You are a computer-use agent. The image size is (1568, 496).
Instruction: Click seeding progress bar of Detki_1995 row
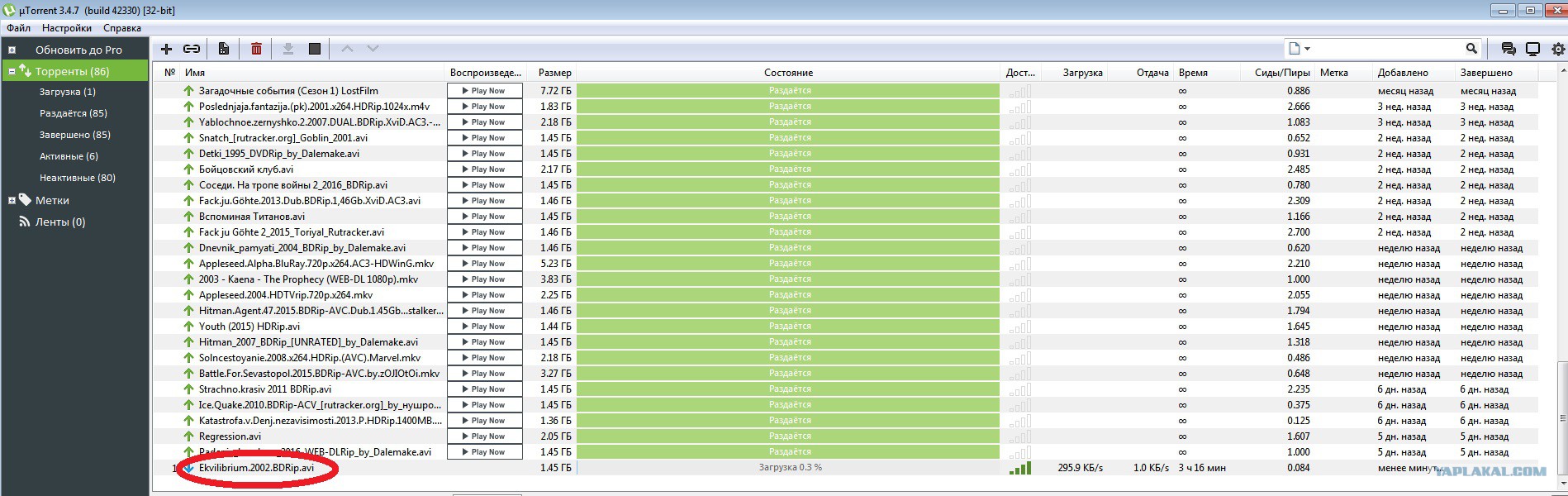[789, 154]
